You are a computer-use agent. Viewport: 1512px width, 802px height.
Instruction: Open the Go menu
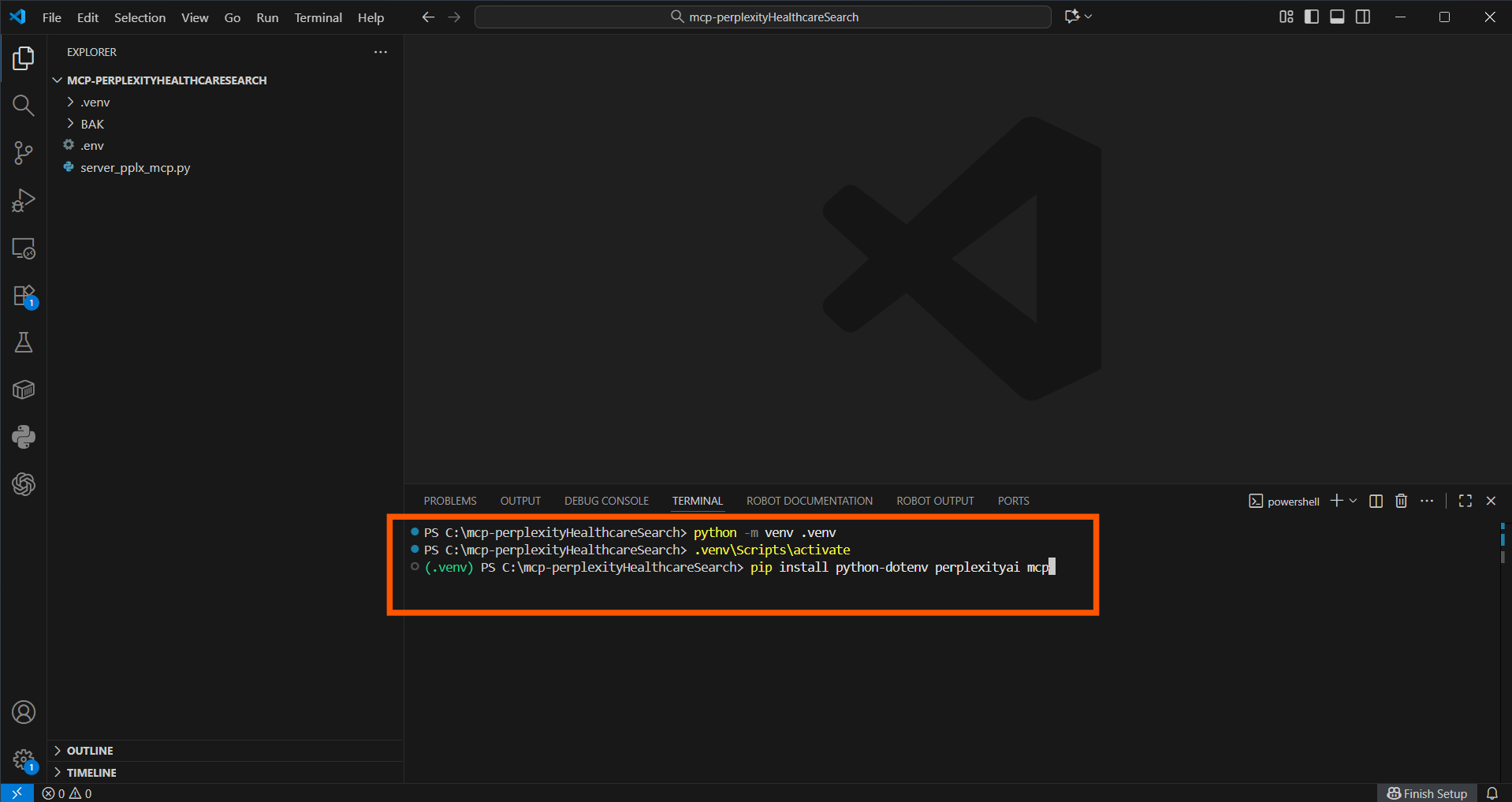click(x=233, y=17)
